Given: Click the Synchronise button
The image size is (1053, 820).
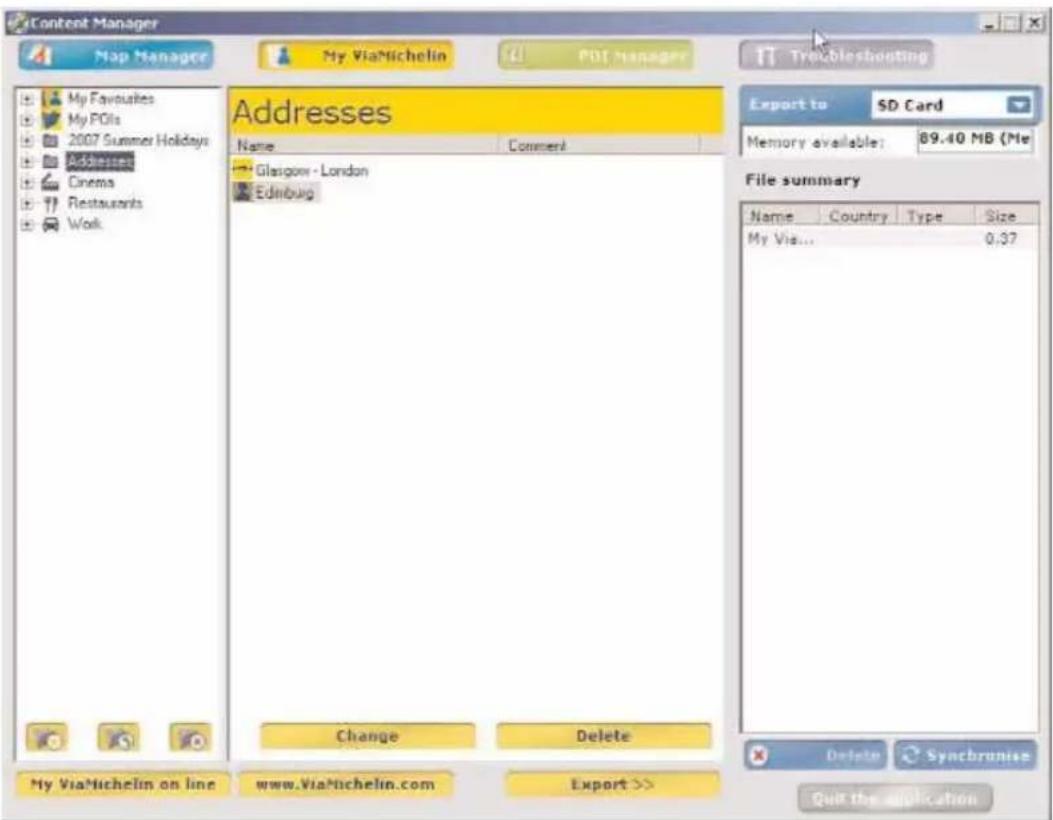Looking at the screenshot, I should point(966,756).
